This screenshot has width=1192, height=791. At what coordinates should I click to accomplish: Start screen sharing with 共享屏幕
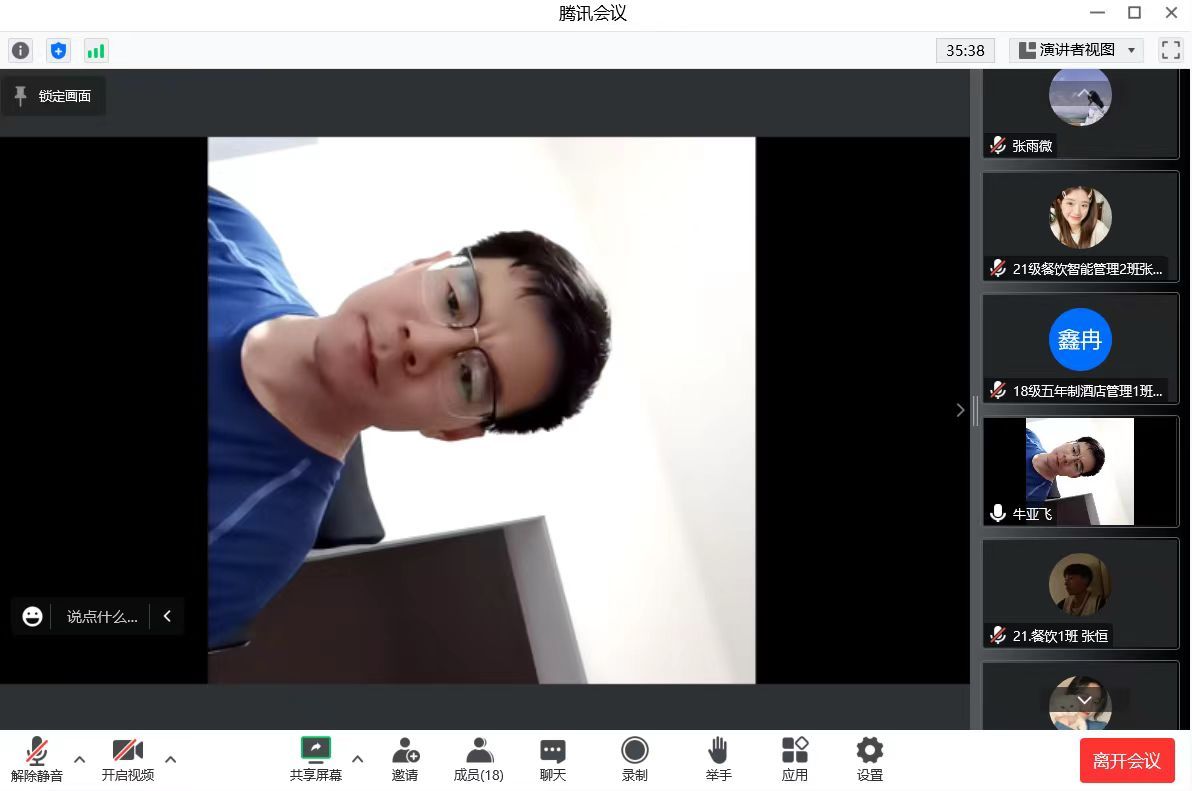[315, 759]
